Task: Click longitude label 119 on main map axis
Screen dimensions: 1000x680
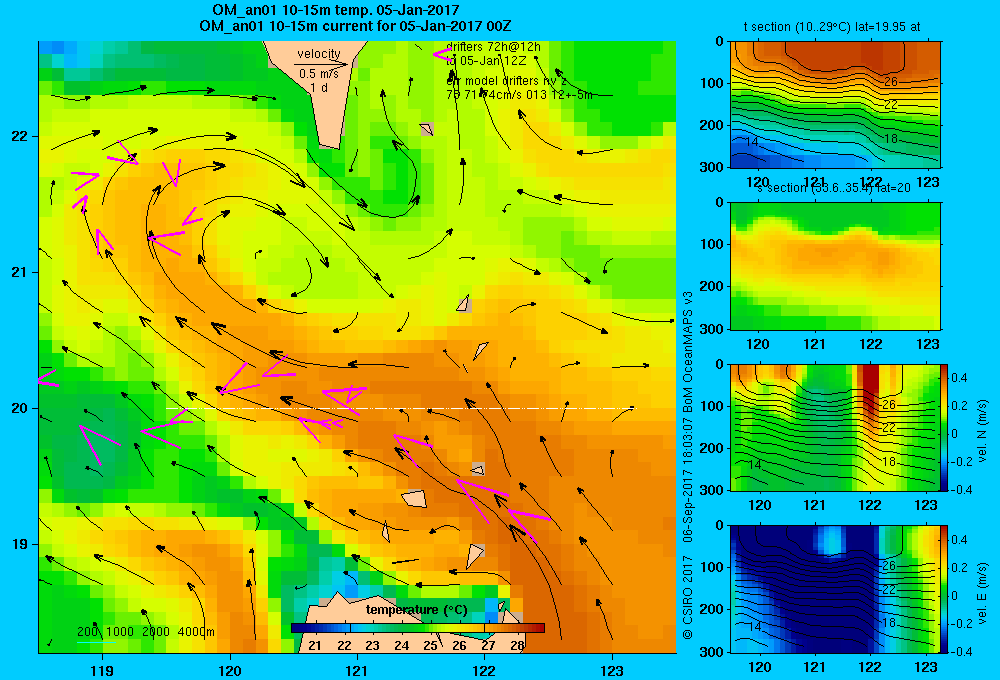Action: point(102,670)
